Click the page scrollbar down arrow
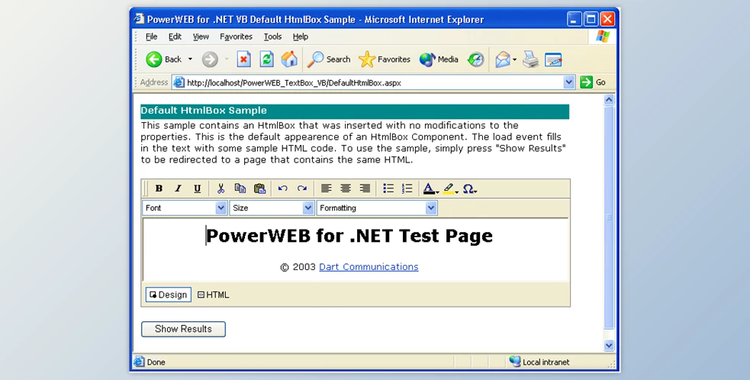This screenshot has width=750, height=380. (609, 346)
